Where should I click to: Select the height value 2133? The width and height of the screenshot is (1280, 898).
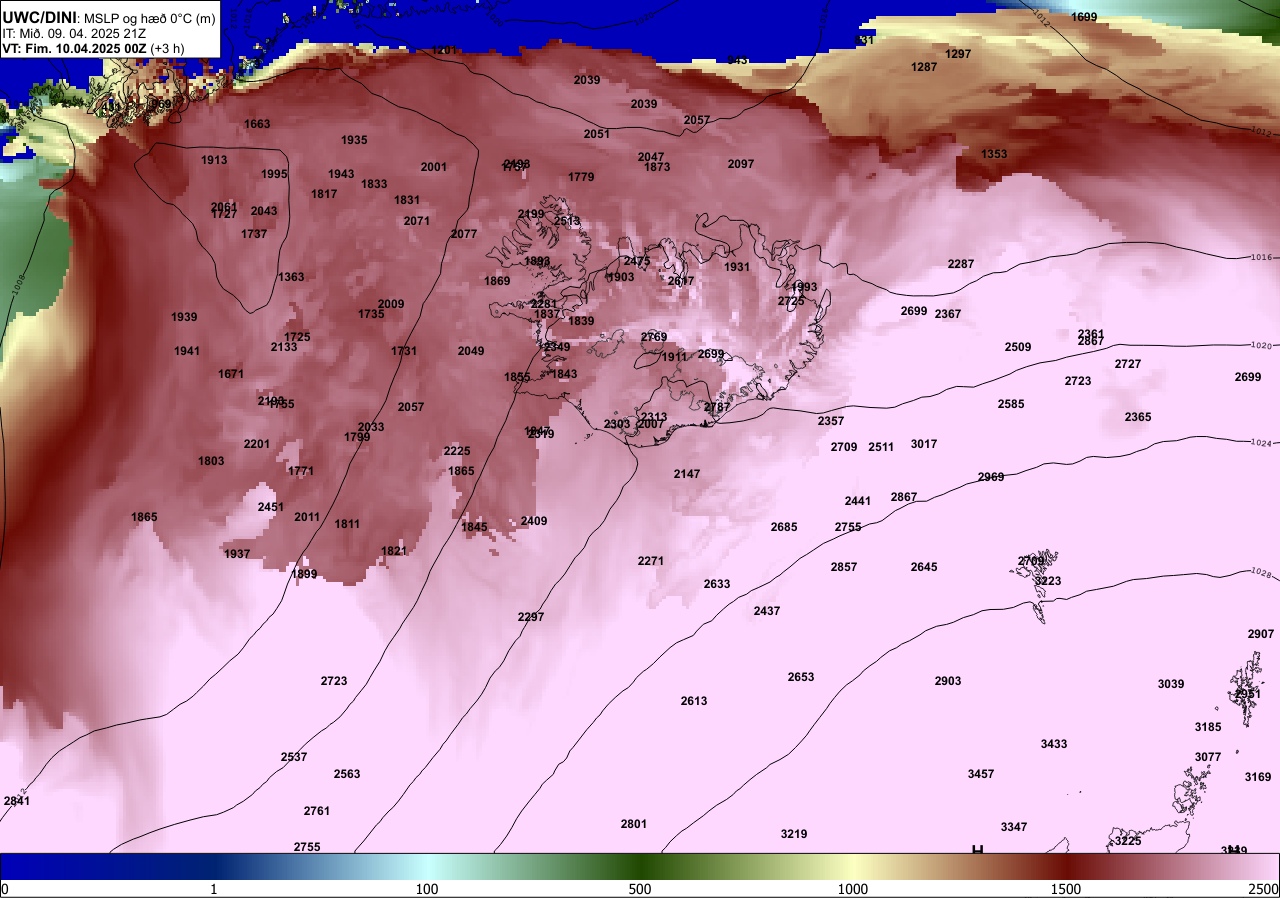pos(284,347)
